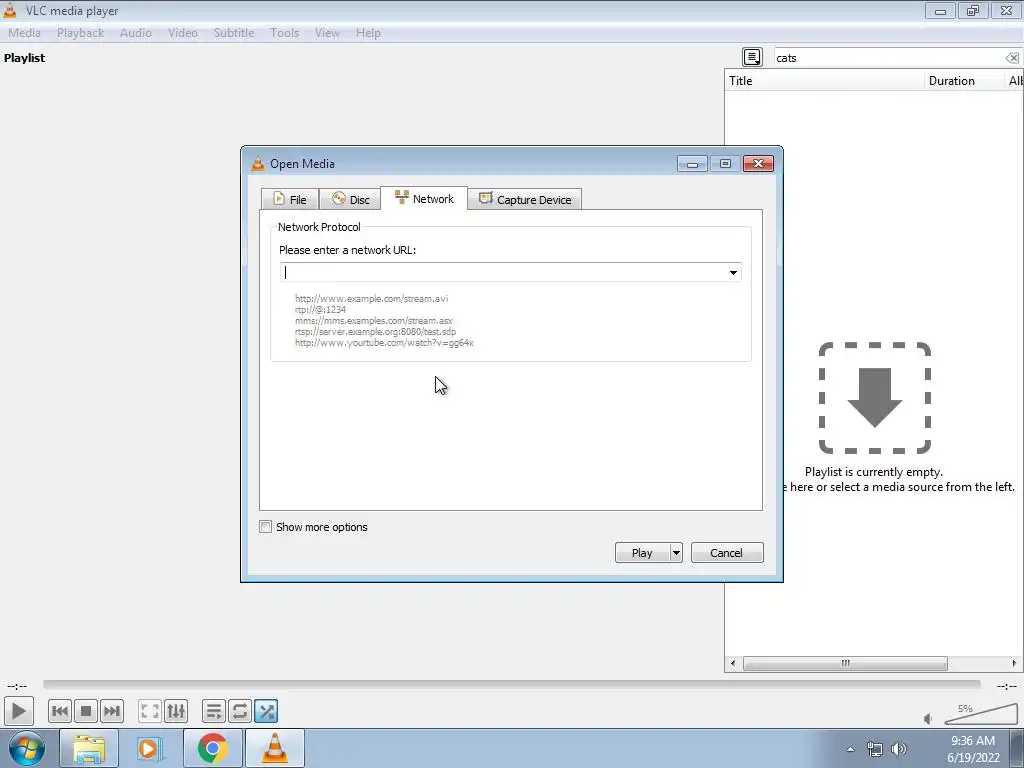The height and width of the screenshot is (768, 1024).
Task: Toggle fullscreen video mode
Action: (150, 711)
